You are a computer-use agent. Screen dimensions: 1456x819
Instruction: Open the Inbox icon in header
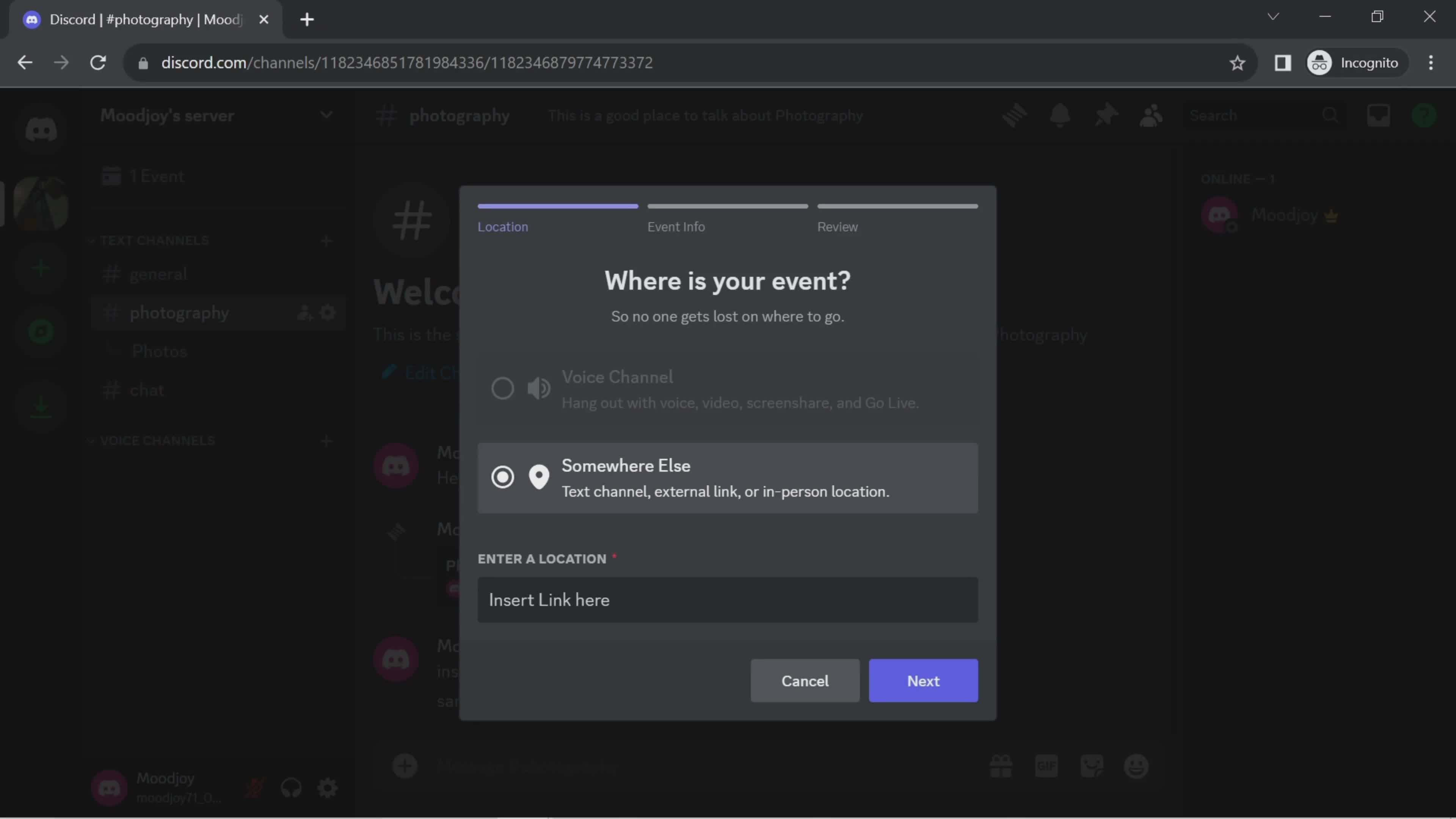click(1379, 115)
